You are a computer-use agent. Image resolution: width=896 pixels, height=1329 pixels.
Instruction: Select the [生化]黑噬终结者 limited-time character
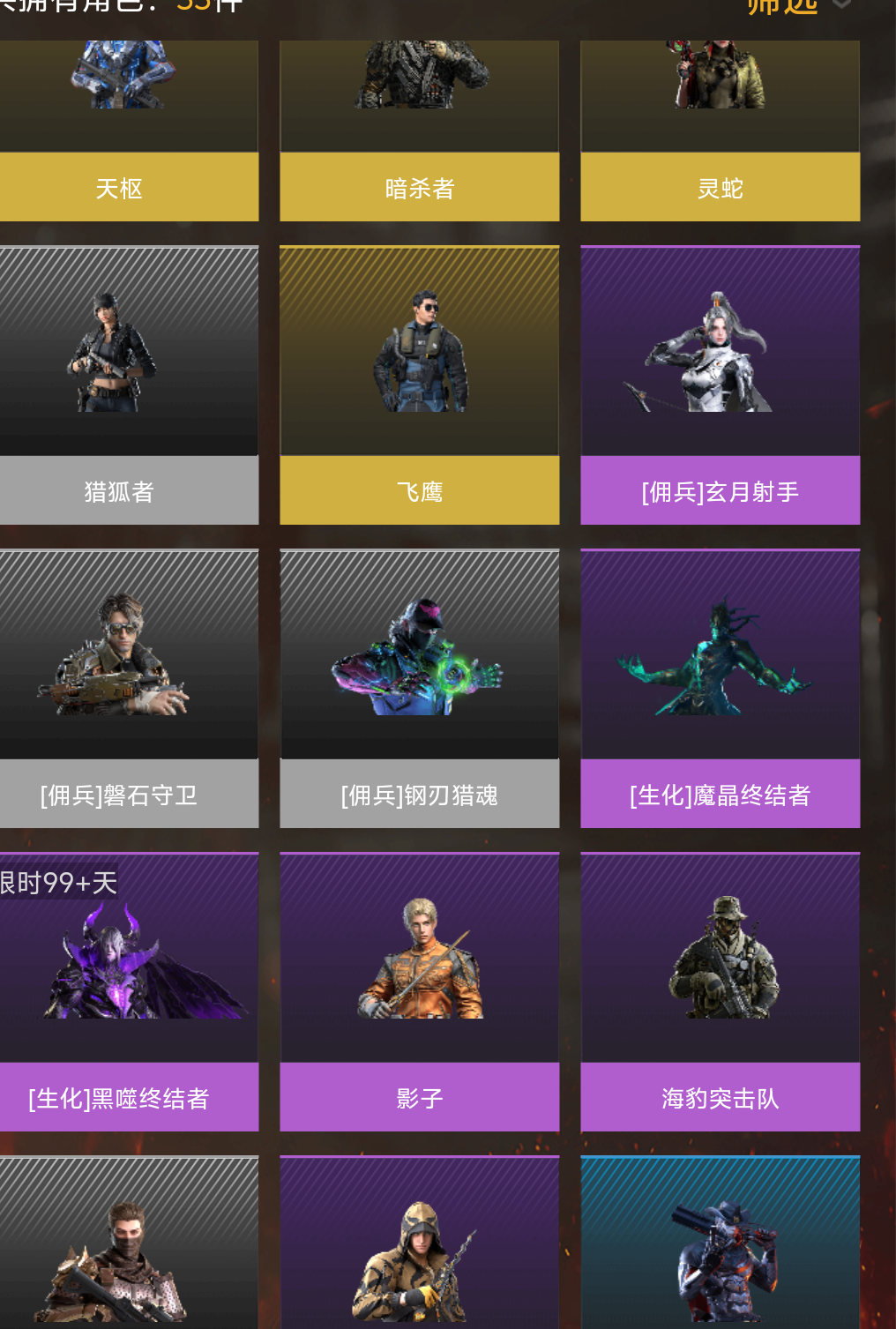pyautogui.click(x=129, y=991)
